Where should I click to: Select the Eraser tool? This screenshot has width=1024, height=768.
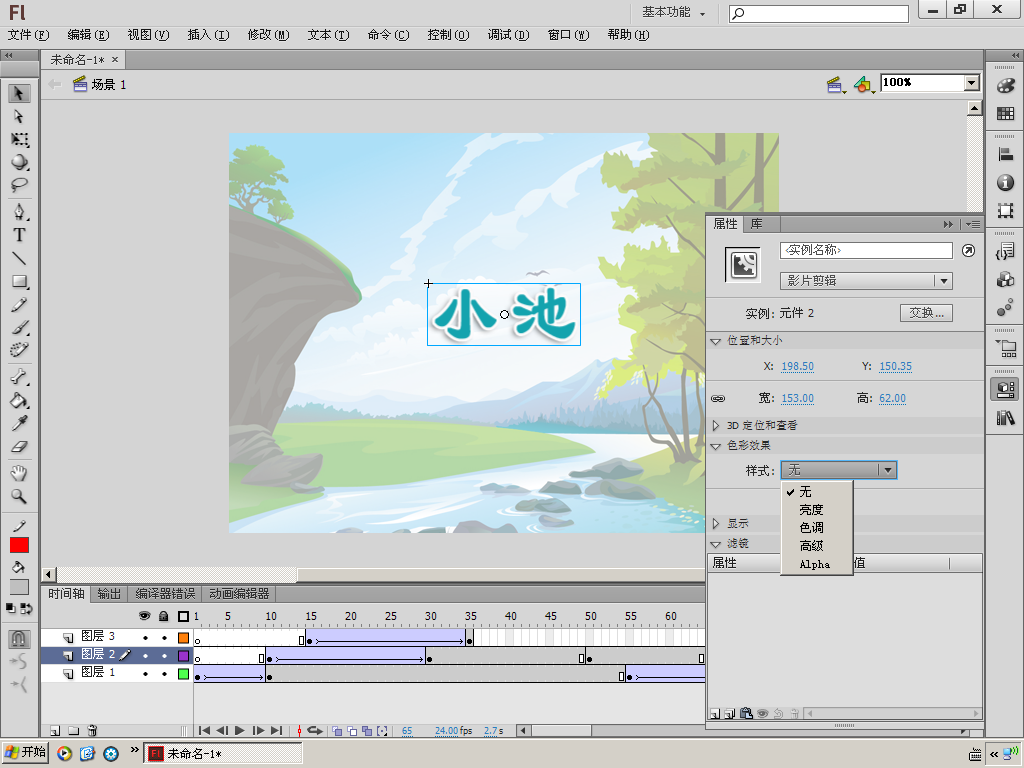[19, 447]
